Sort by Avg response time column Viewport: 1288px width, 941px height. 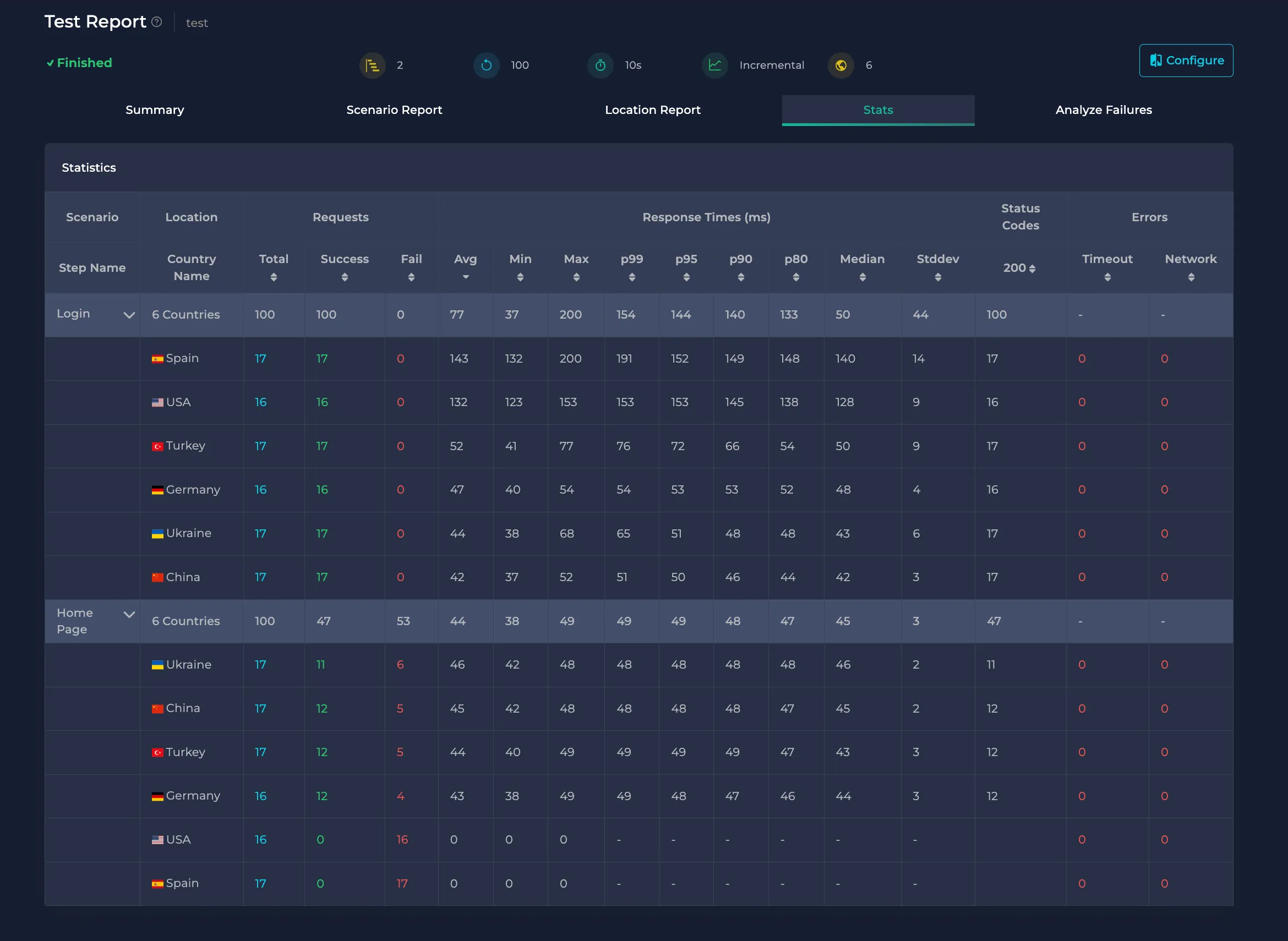coord(466,277)
